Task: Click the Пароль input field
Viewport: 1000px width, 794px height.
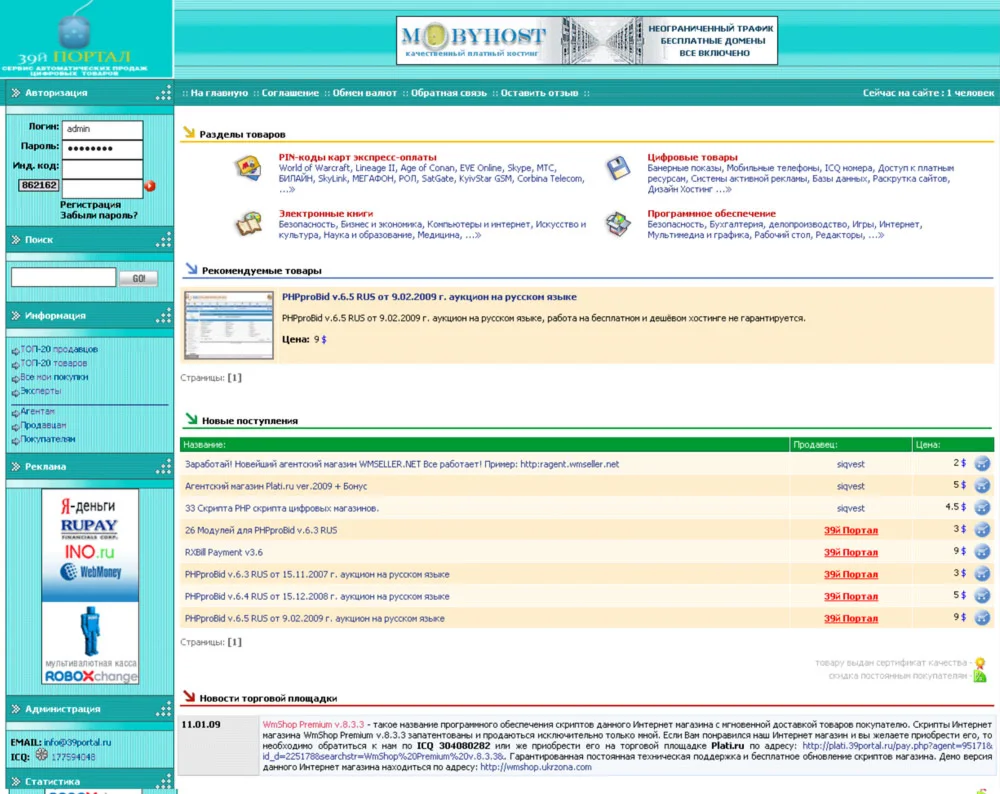Action: (x=102, y=149)
